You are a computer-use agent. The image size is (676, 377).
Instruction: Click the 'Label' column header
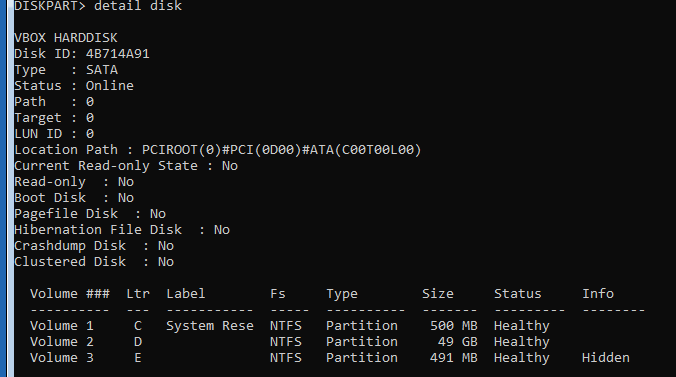(186, 294)
